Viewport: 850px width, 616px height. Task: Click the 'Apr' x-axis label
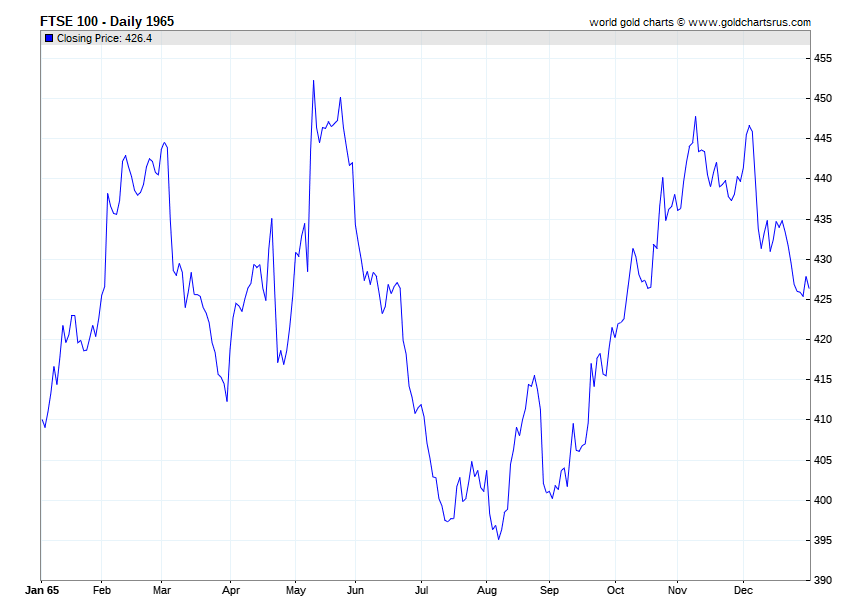[x=230, y=590]
